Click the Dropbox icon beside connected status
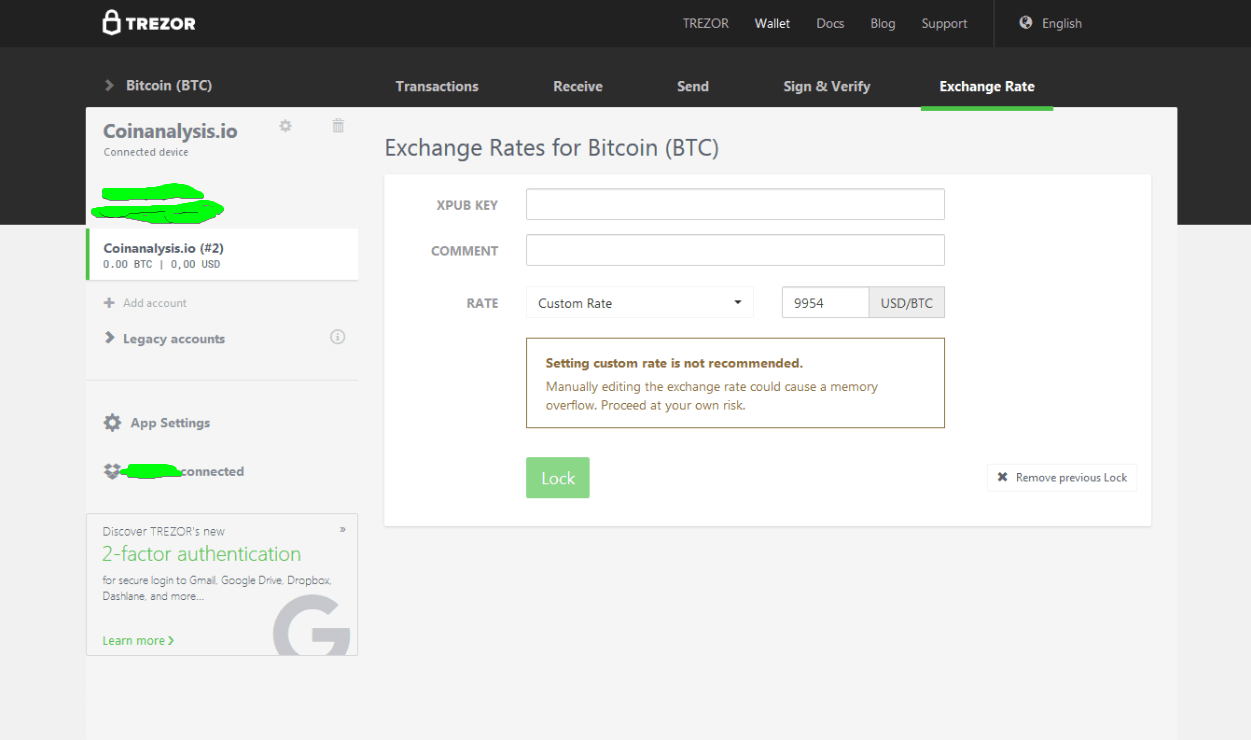Screen dimensions: 1251x740 coord(111,470)
